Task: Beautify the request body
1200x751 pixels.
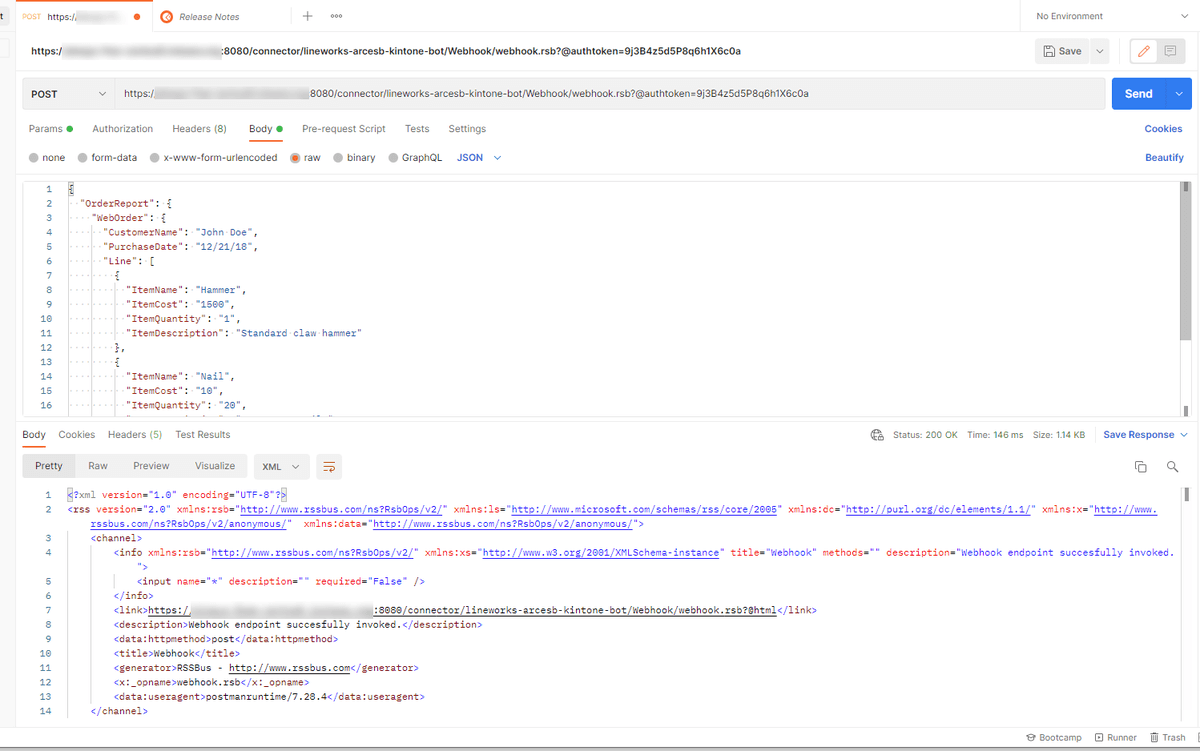Action: click(1164, 158)
